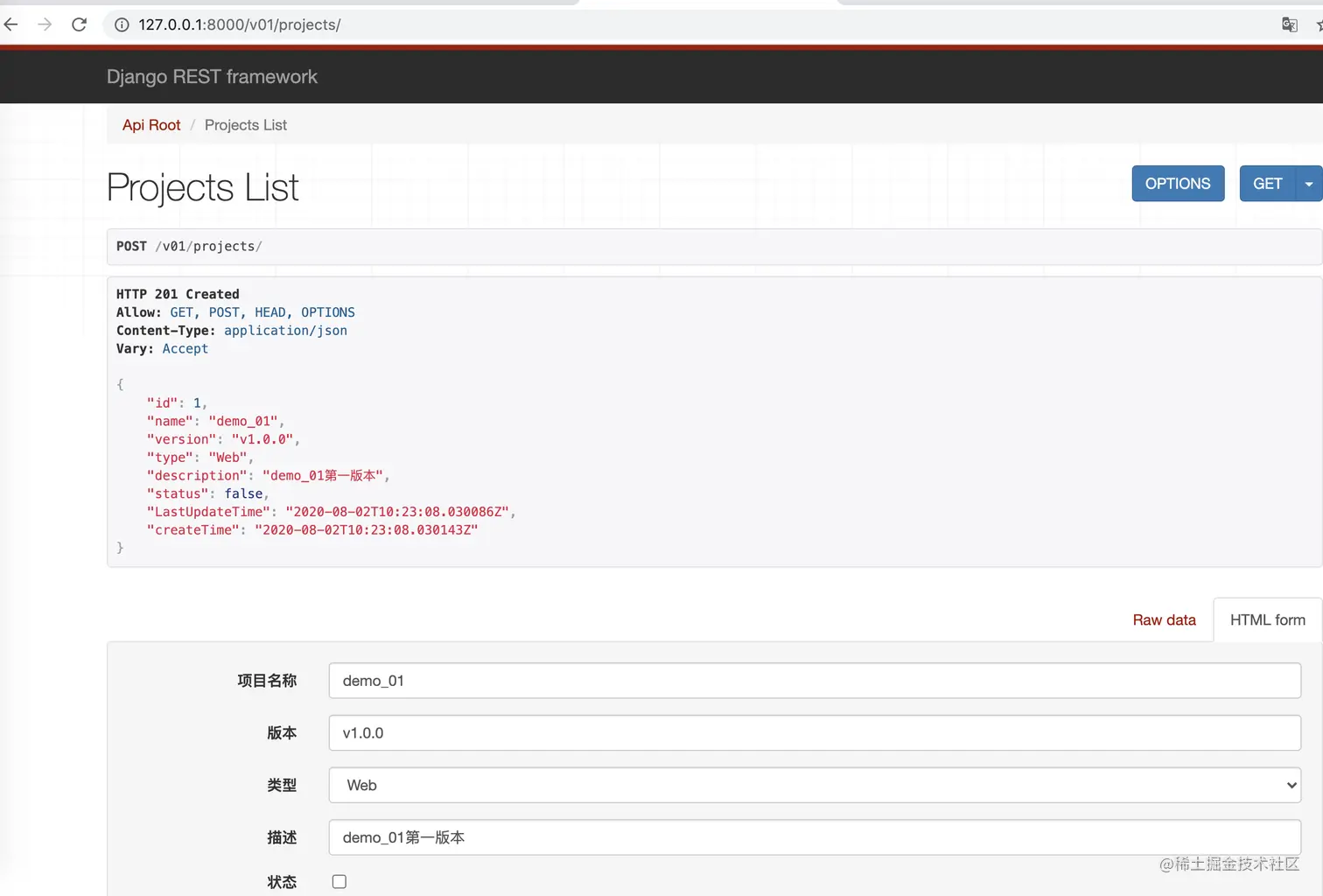The height and width of the screenshot is (896, 1323).
Task: Switch to HTML form tab
Action: (1267, 620)
